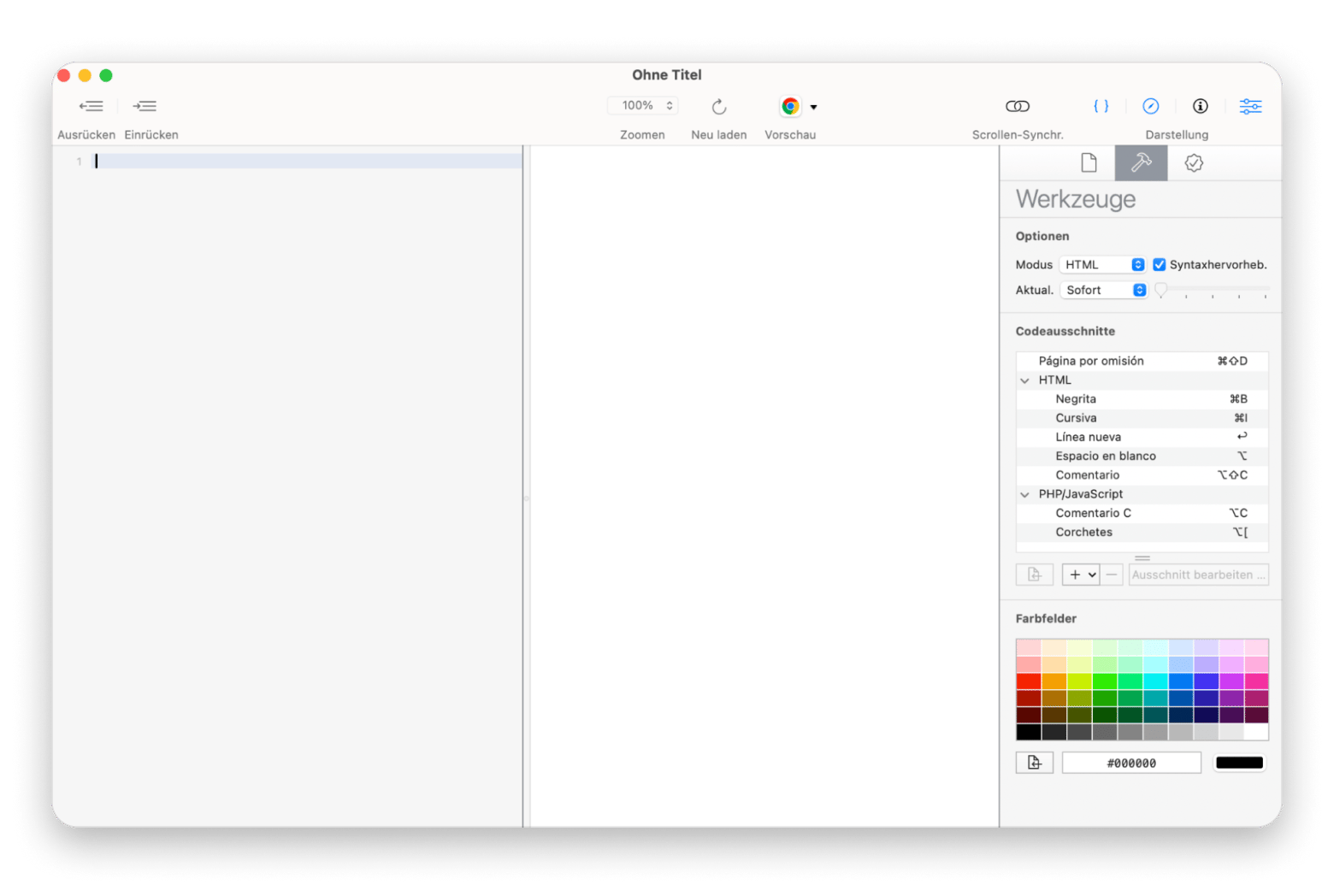Screen dimensions: 1334x896
Task: Show the preview with compass icon
Action: click(x=1151, y=106)
